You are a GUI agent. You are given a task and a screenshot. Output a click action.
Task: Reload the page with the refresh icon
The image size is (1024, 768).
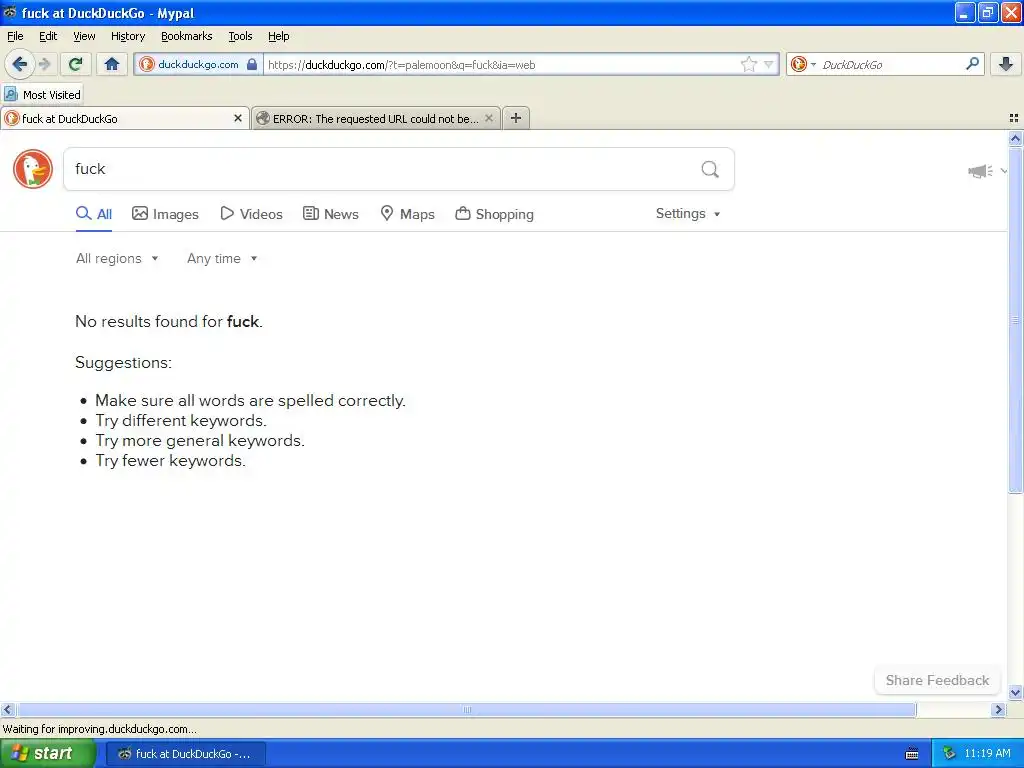tap(75, 64)
